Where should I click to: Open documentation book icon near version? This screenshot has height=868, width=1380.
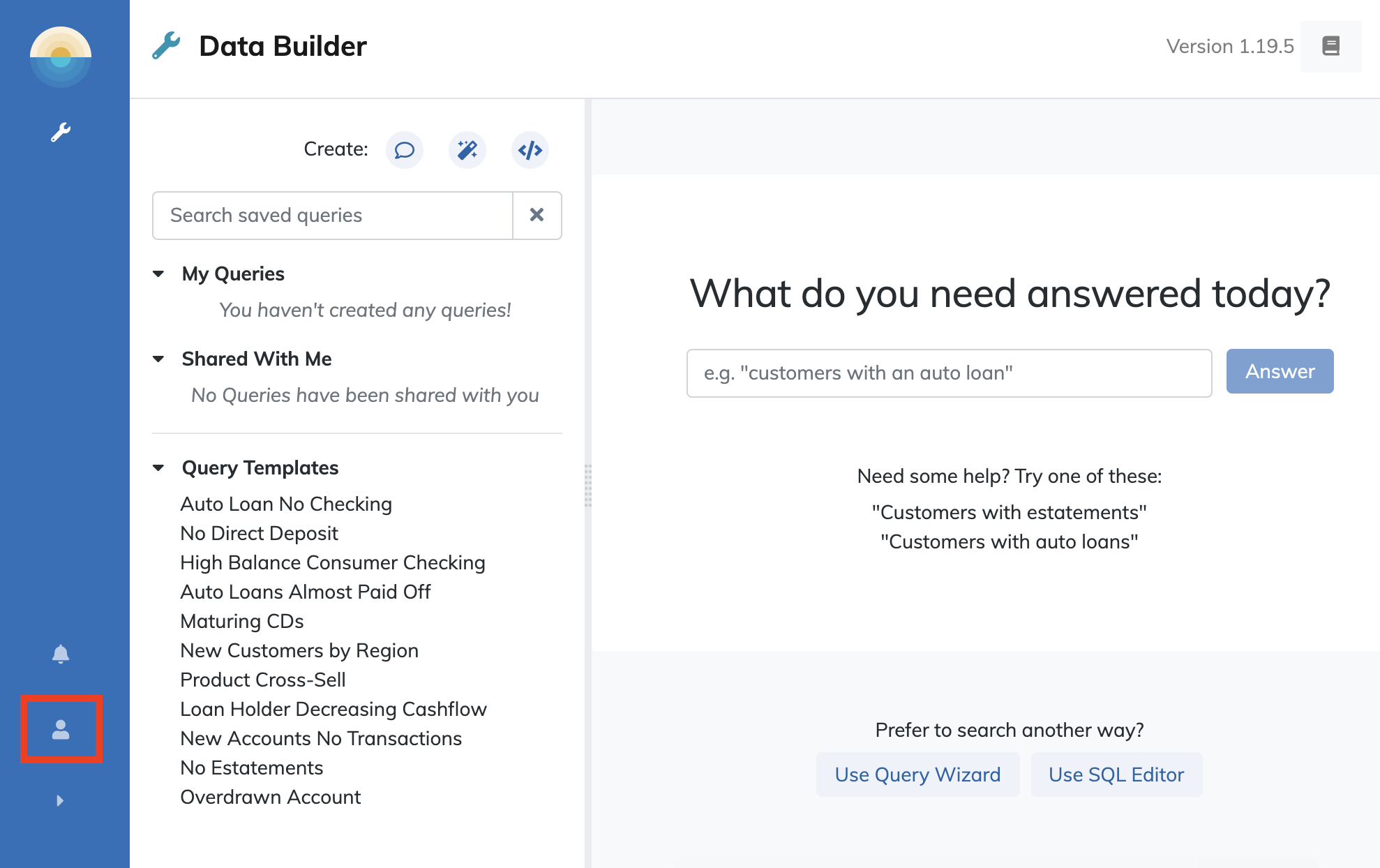(x=1330, y=46)
